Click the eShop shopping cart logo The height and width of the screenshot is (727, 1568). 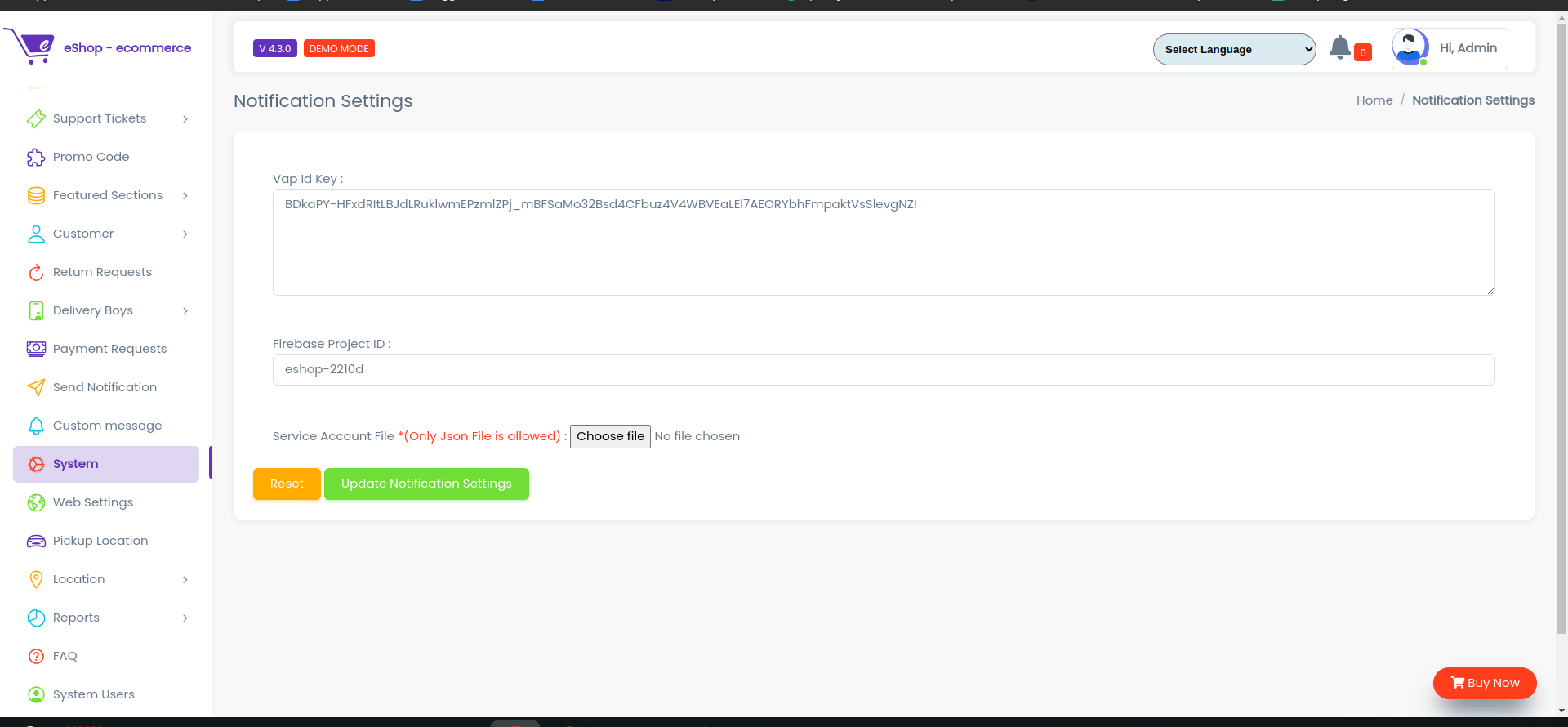(x=30, y=47)
